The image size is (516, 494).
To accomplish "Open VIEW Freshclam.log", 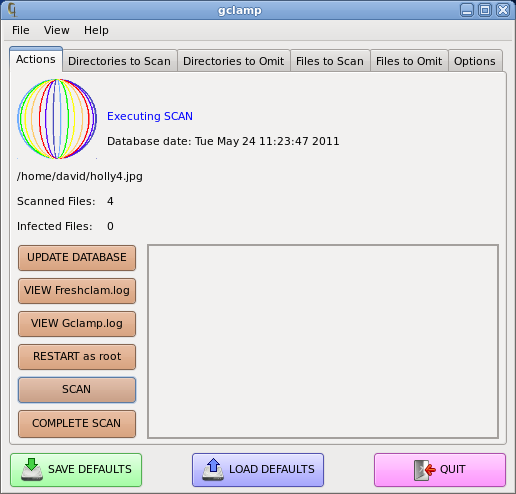I will tap(77, 291).
